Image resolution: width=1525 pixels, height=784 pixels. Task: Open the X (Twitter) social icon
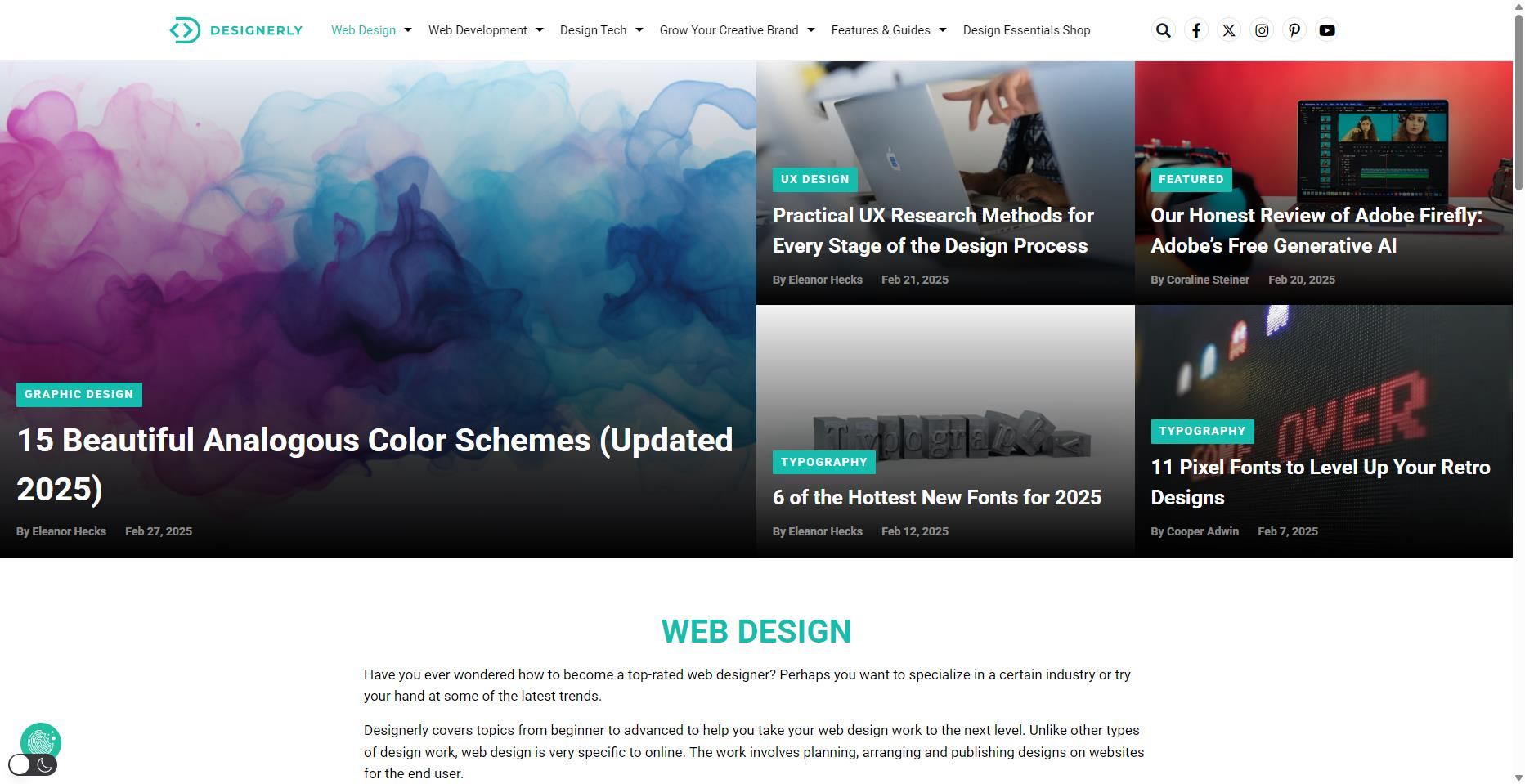[1228, 30]
